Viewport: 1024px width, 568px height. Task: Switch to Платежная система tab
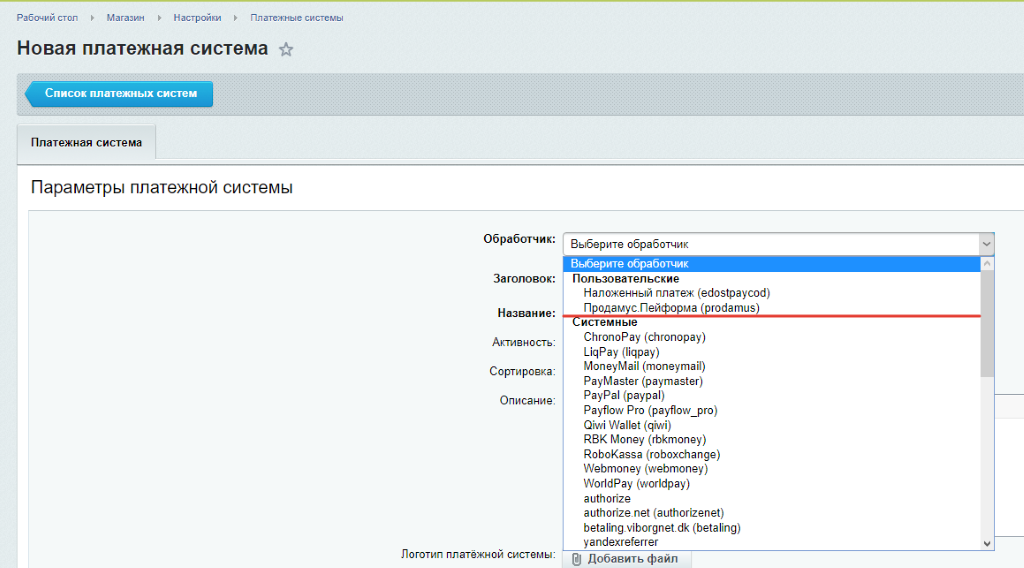tap(86, 142)
